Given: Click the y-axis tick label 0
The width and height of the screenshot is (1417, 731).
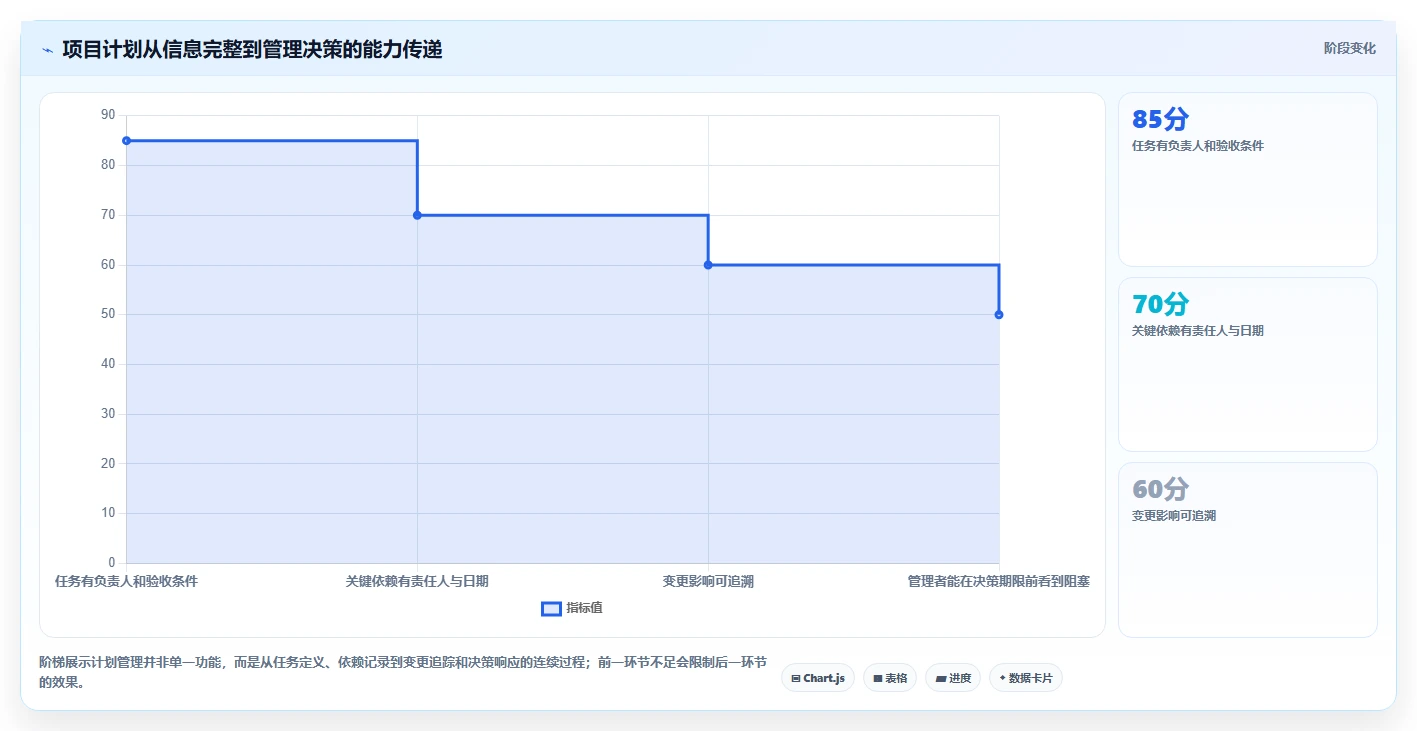Looking at the screenshot, I should [112, 563].
